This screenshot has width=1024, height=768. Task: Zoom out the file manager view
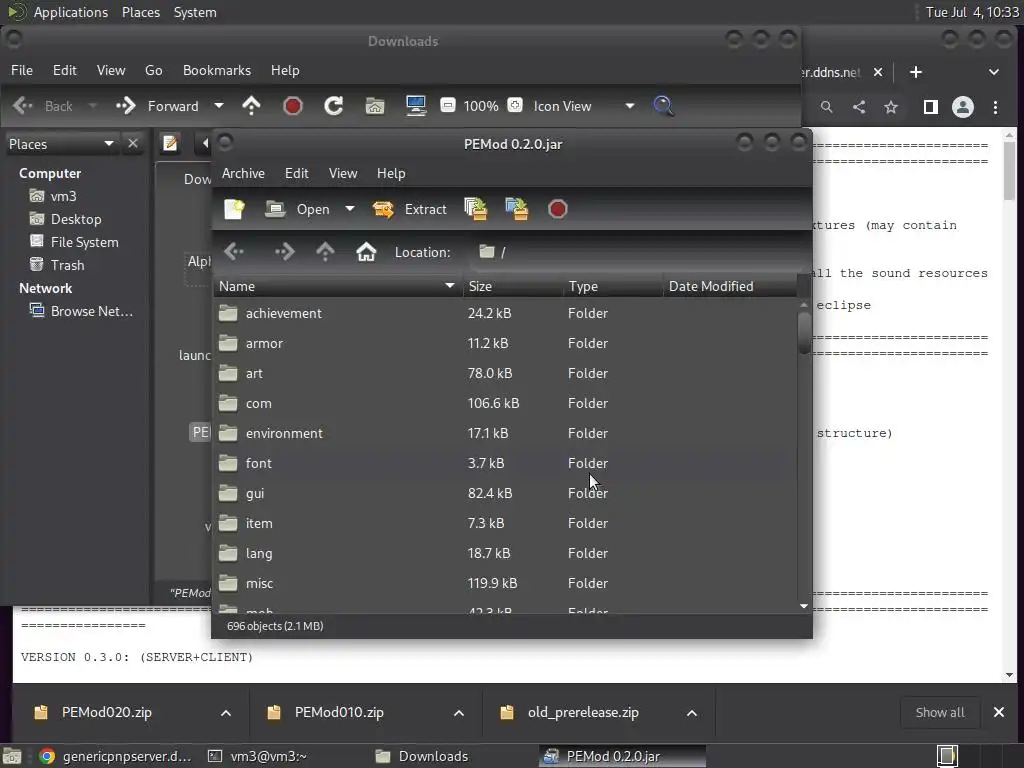tap(447, 105)
